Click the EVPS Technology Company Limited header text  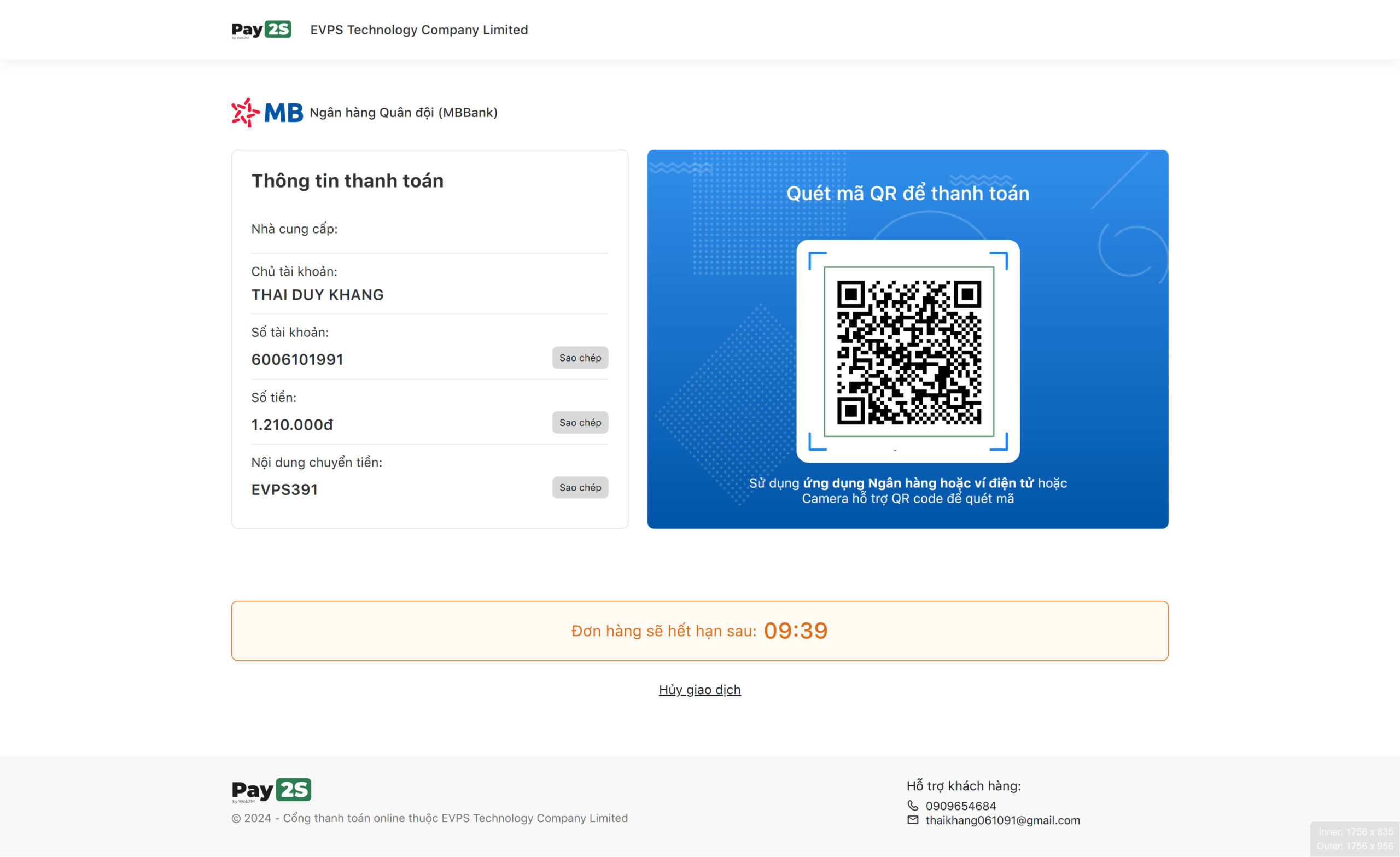click(419, 30)
